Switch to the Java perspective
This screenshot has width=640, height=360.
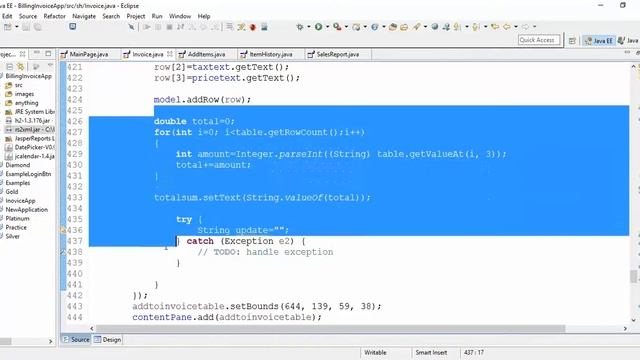pos(628,40)
